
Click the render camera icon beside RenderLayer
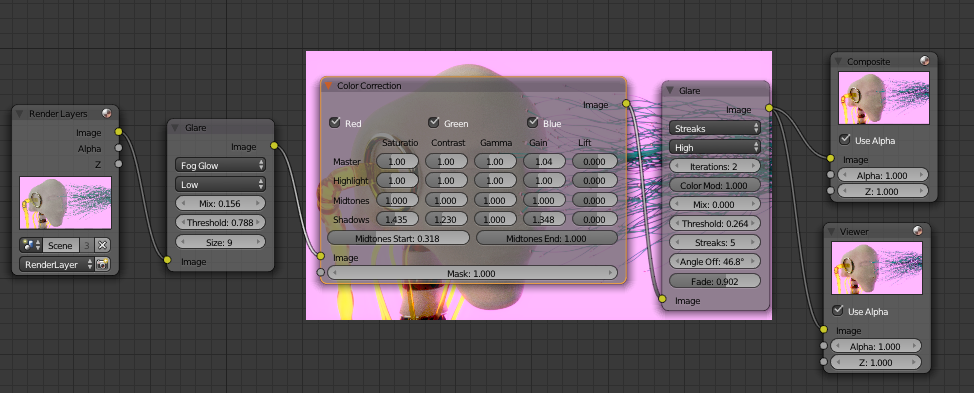coord(102,264)
